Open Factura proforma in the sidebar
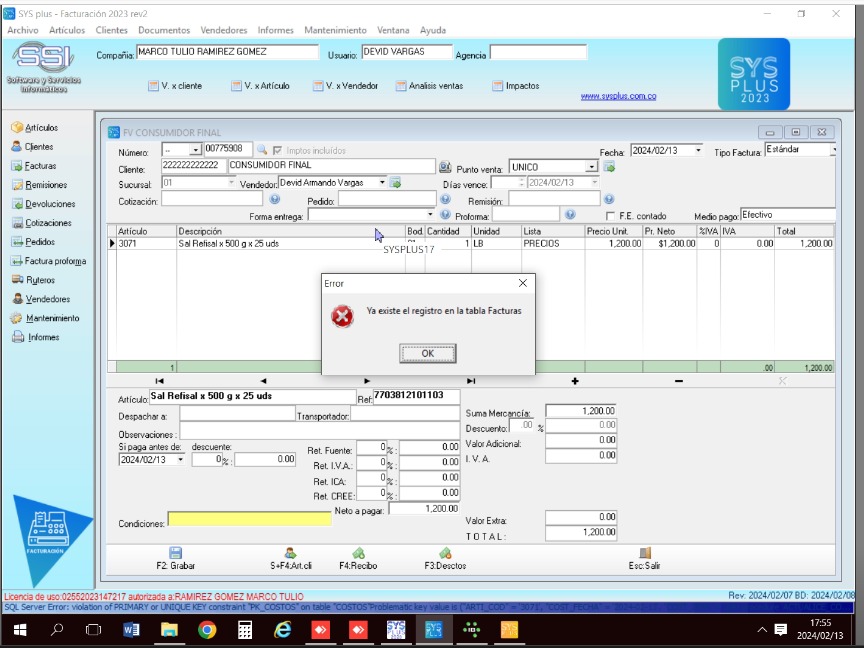The image size is (864, 648). 48,261
